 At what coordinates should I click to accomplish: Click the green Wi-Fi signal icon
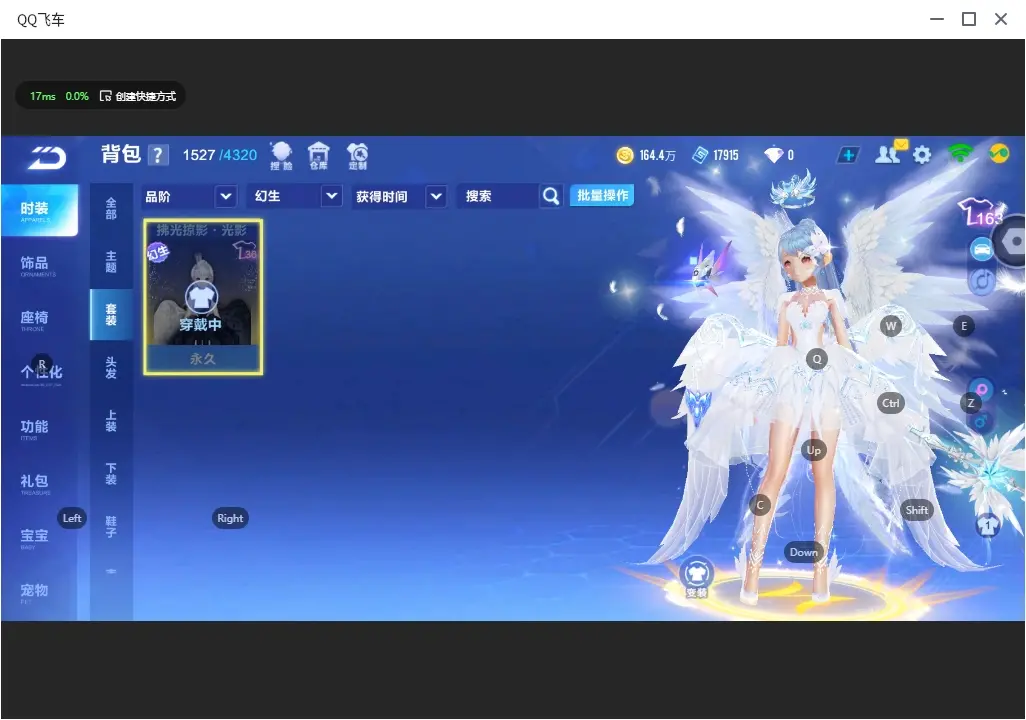(960, 153)
